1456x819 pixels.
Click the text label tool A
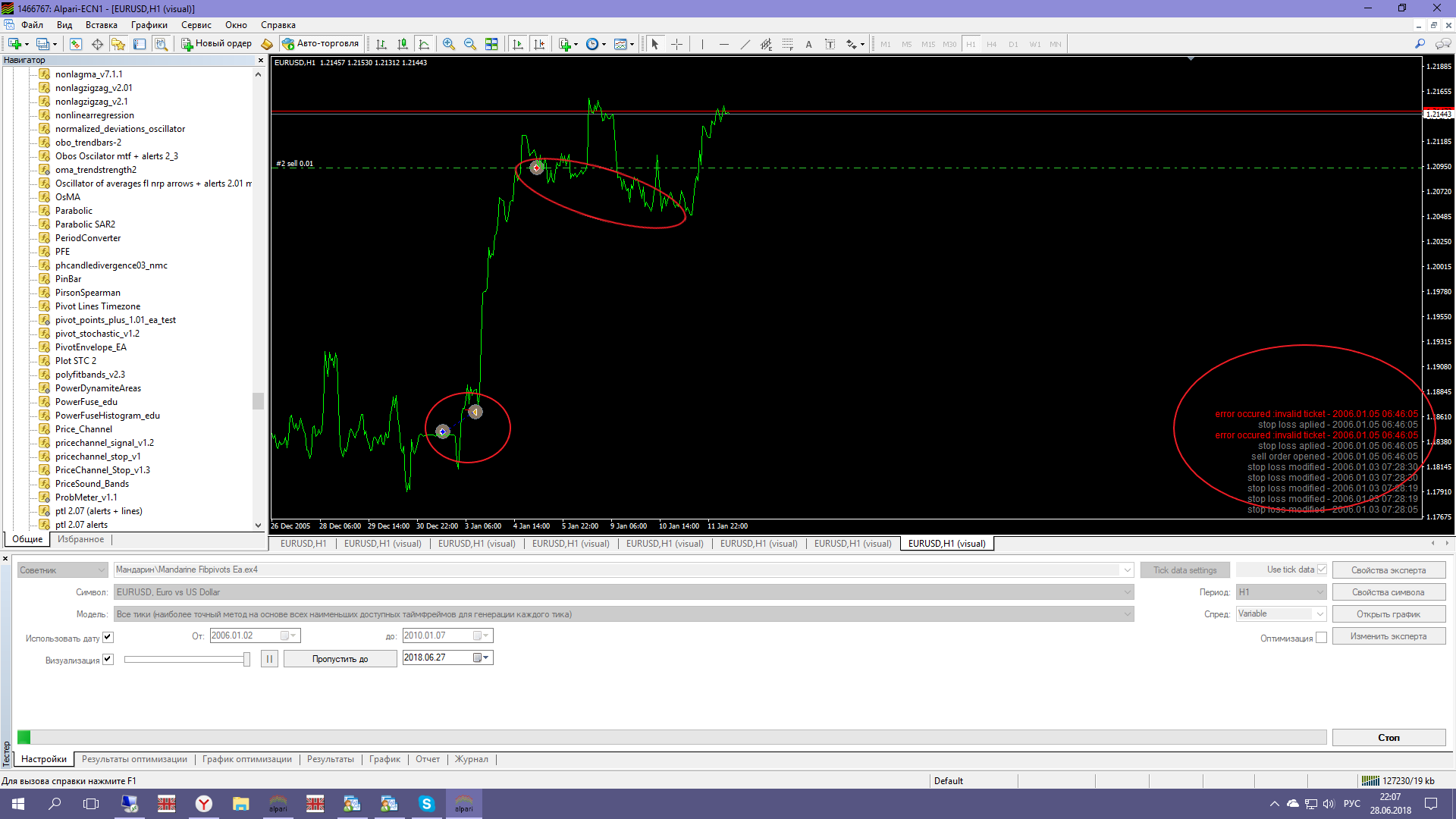(x=808, y=44)
